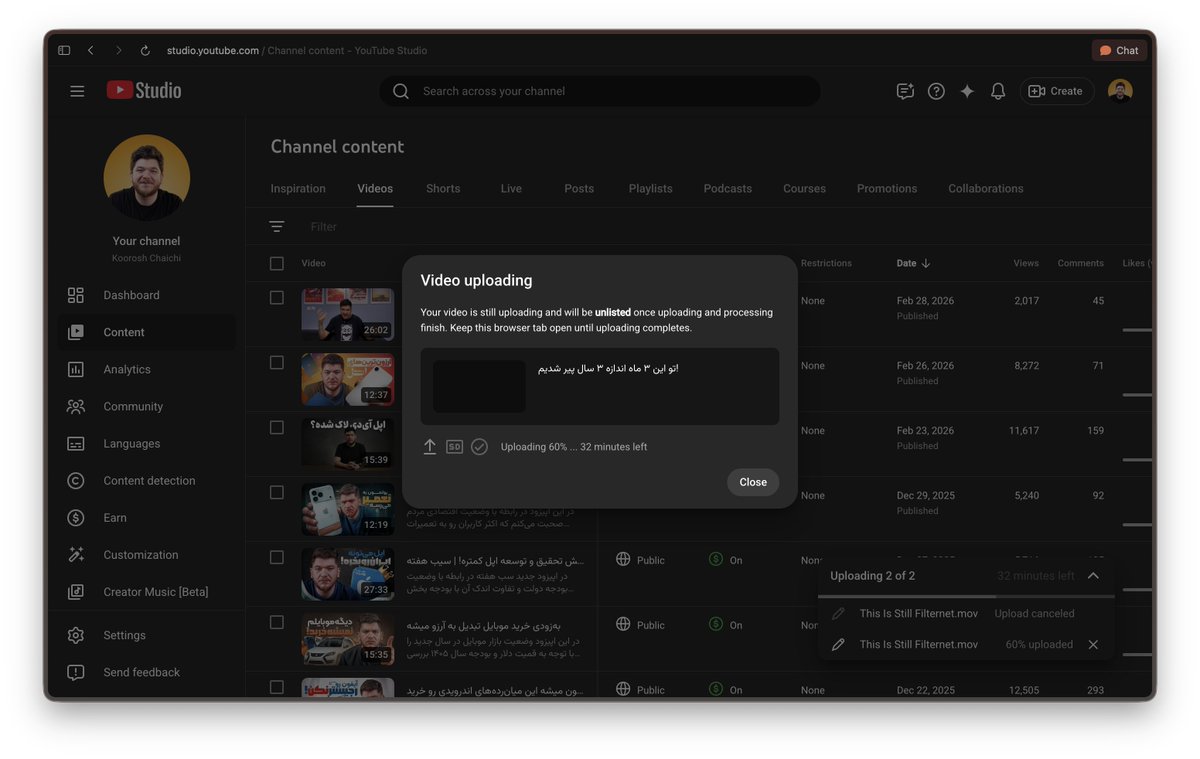This screenshot has width=1200, height=759.
Task: Click the large channel profile picture
Action: pos(146,178)
